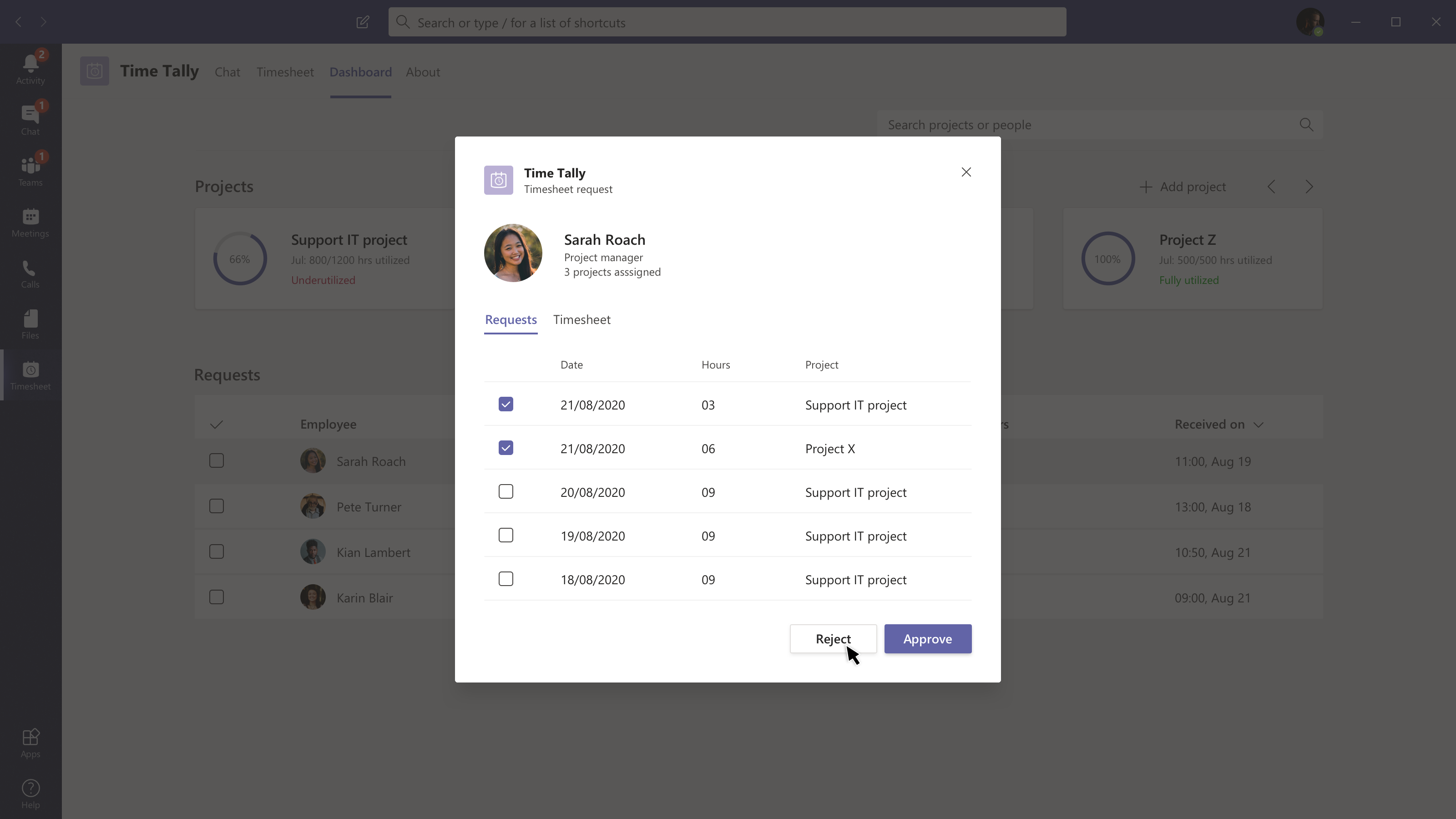
Task: Click the Support IT project card title
Action: (x=349, y=240)
